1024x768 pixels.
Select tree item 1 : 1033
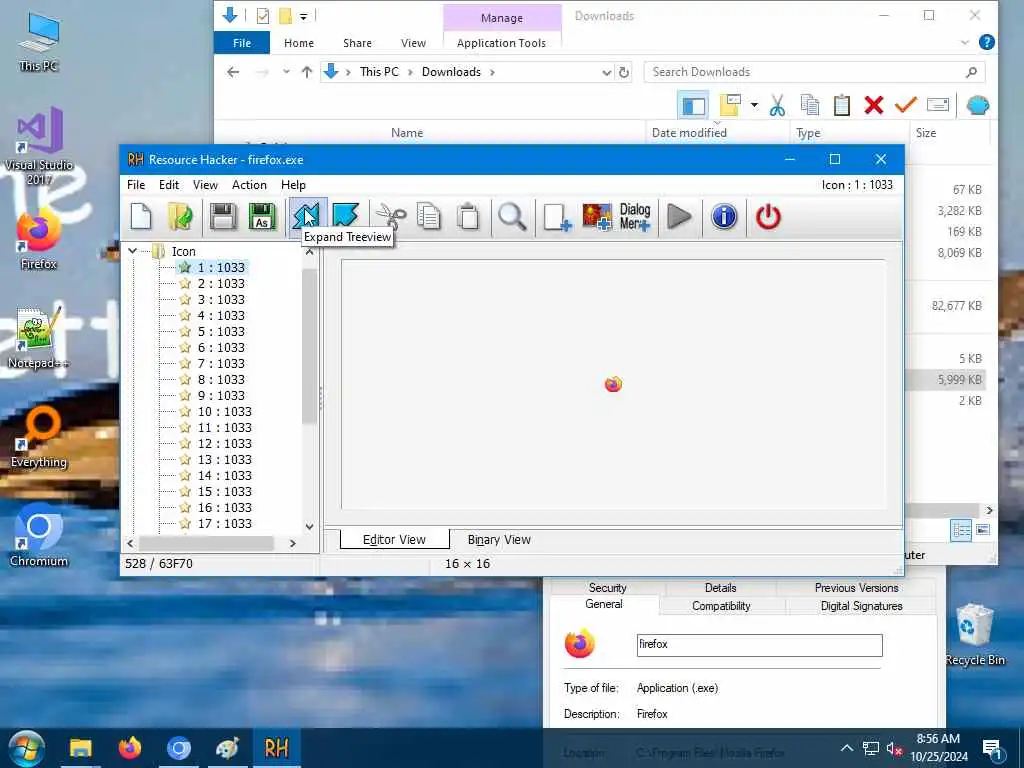pos(221,267)
